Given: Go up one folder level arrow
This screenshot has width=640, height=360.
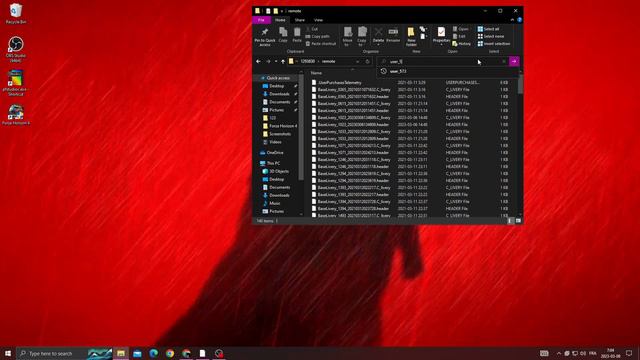Looking at the screenshot, I should coord(283,61).
